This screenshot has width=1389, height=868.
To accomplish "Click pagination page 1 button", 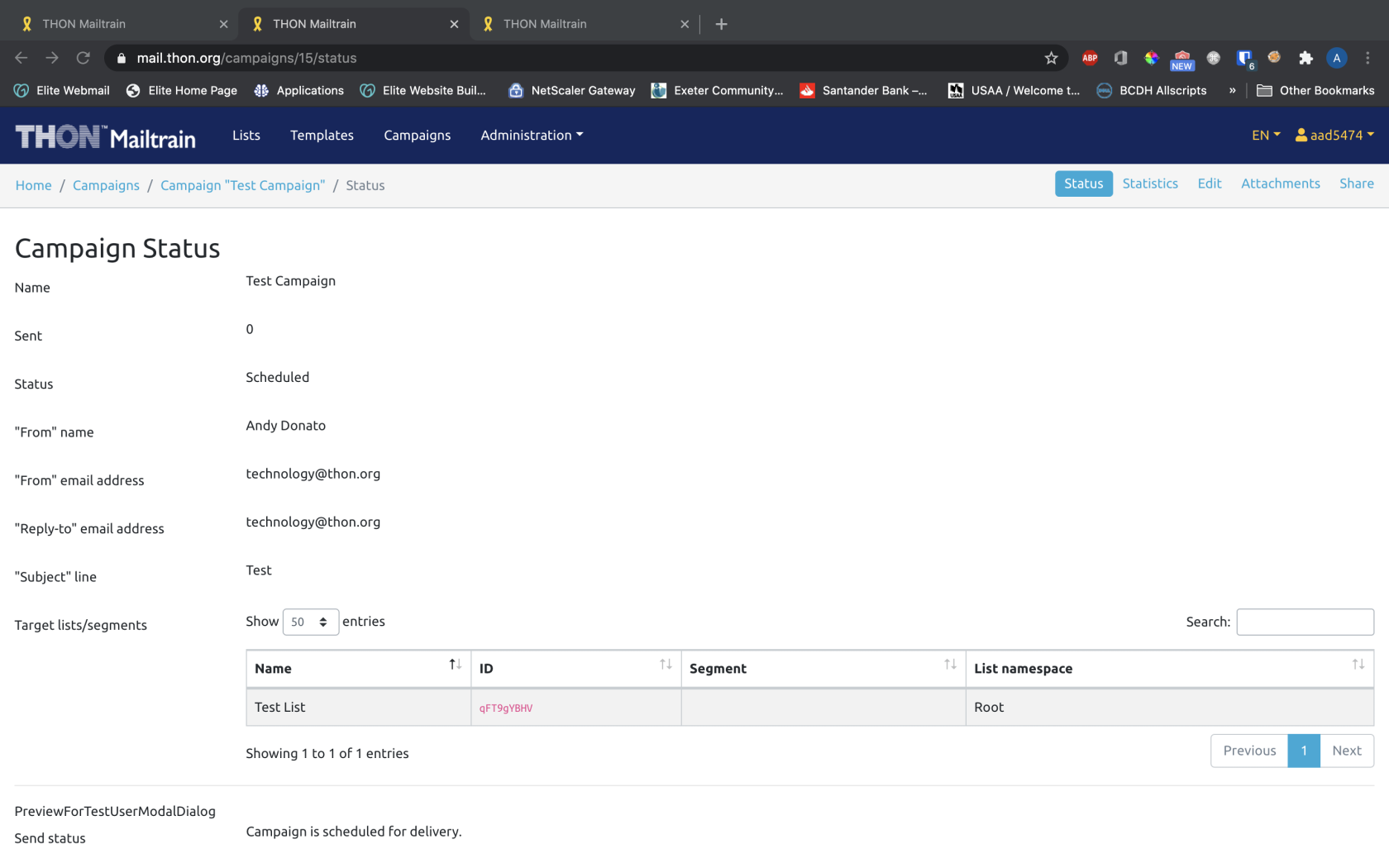I will [1304, 751].
